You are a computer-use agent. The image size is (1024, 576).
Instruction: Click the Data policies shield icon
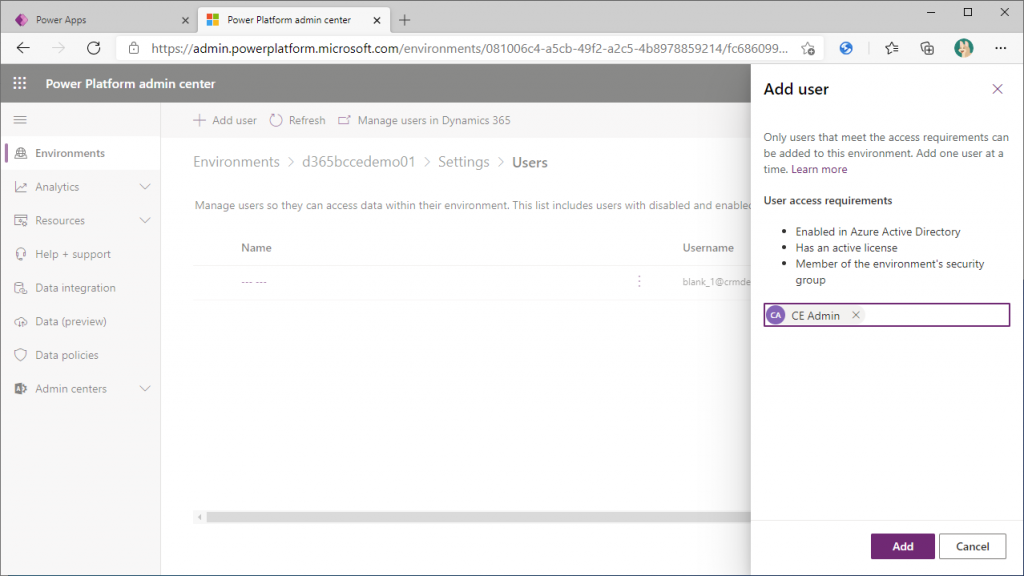21,355
